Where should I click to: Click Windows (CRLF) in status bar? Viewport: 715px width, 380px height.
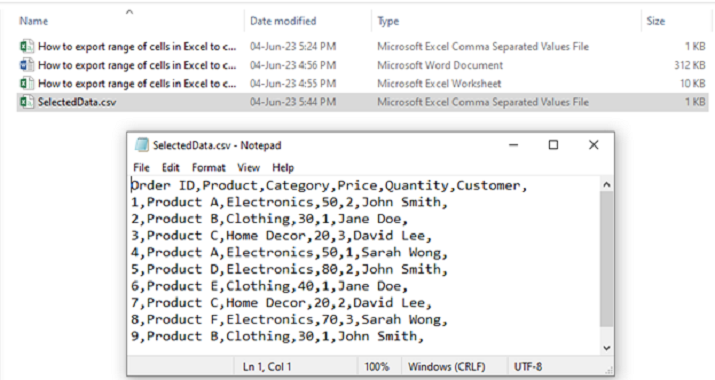(446, 367)
